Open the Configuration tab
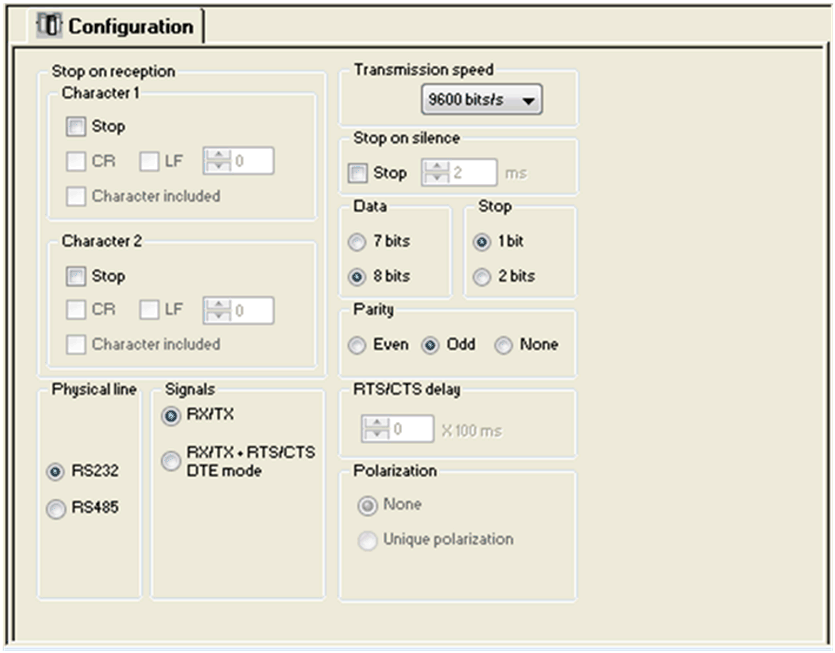The image size is (835, 653). click(115, 26)
